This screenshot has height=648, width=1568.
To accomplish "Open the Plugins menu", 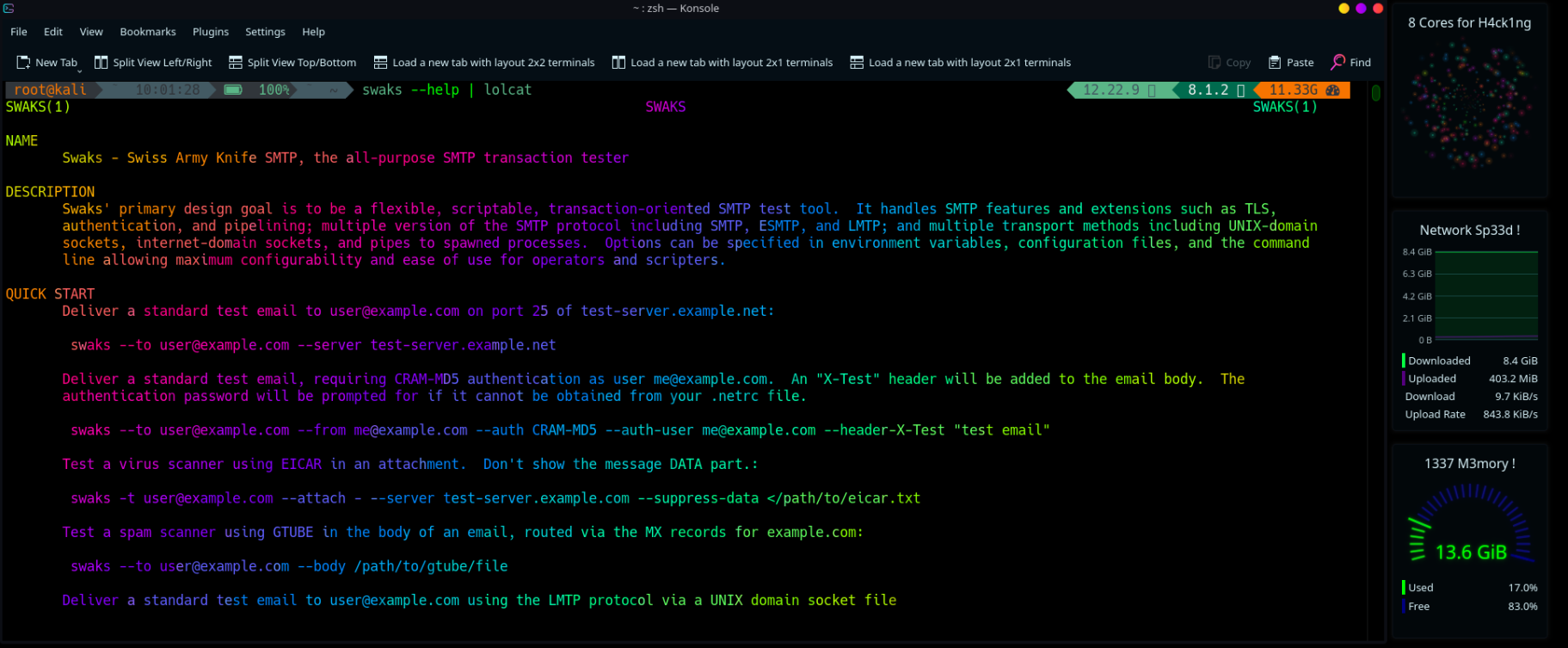I will click(x=211, y=32).
